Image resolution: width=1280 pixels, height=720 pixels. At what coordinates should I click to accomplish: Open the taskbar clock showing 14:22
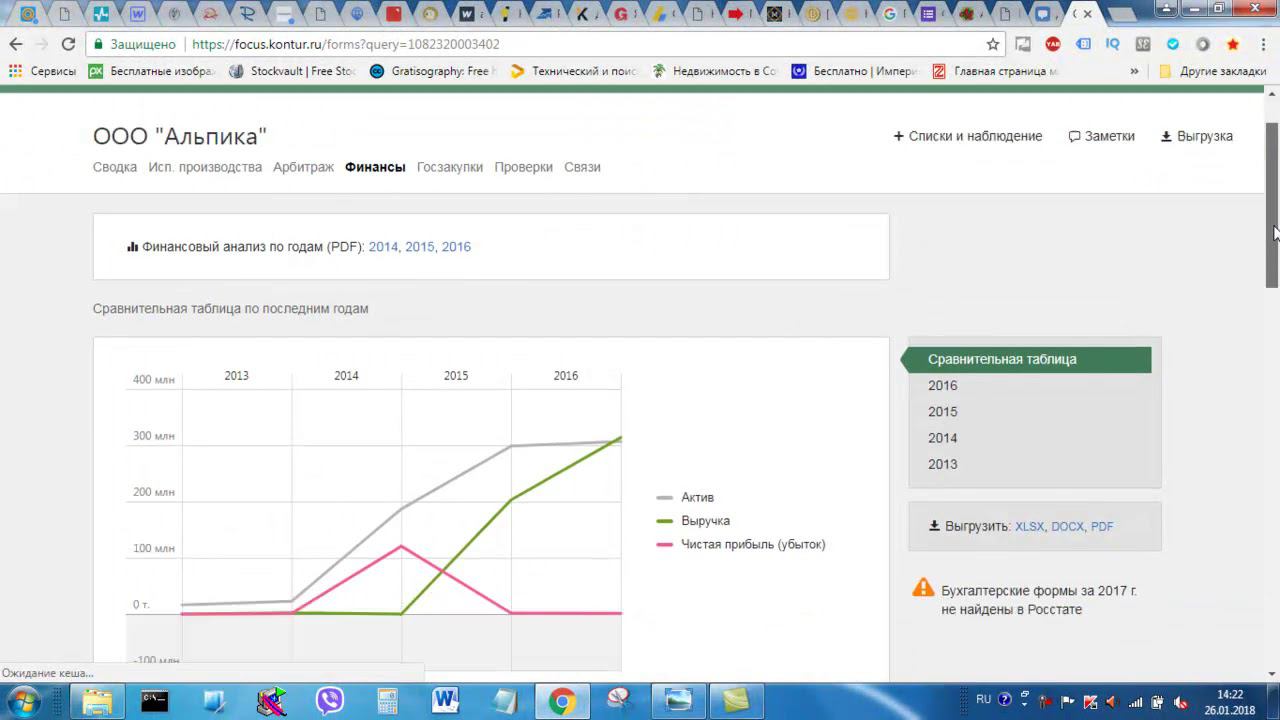pyautogui.click(x=1229, y=702)
